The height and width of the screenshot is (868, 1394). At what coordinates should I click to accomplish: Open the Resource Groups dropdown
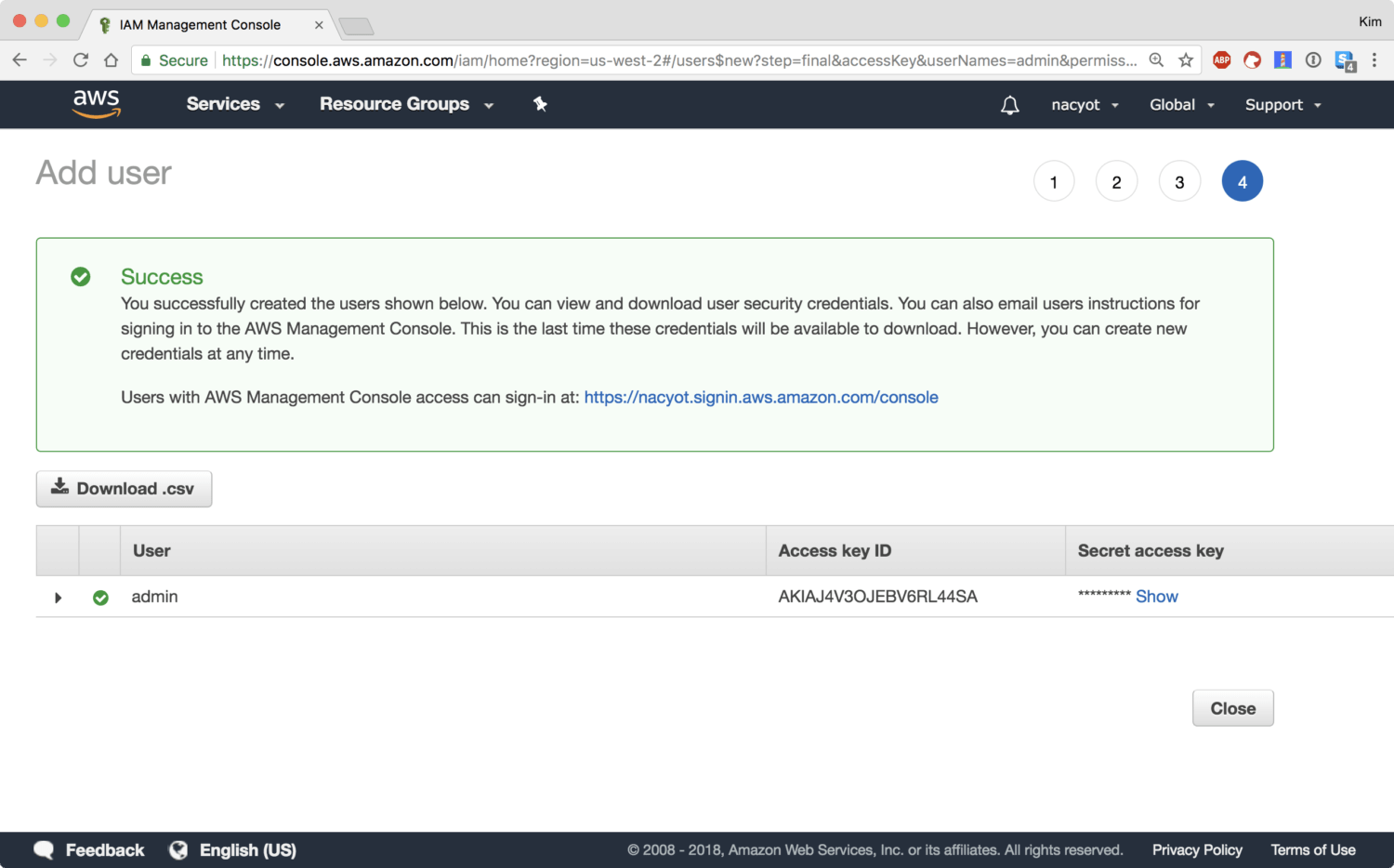(405, 104)
